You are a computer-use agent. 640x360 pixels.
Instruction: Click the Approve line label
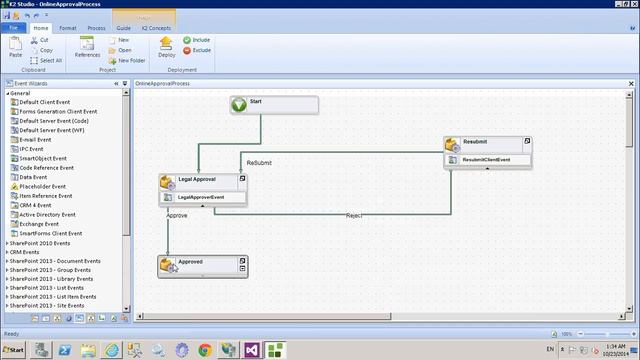click(x=177, y=216)
